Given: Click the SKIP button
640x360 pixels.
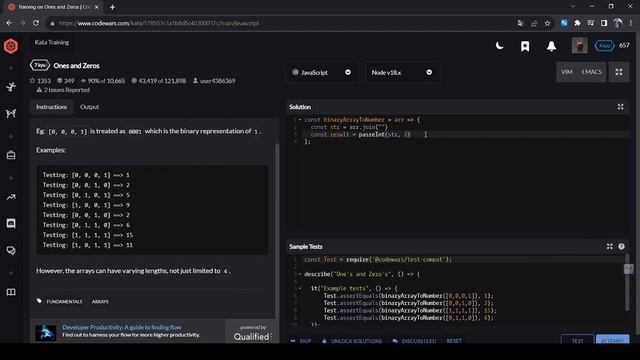Looking at the screenshot, I should [301, 341].
